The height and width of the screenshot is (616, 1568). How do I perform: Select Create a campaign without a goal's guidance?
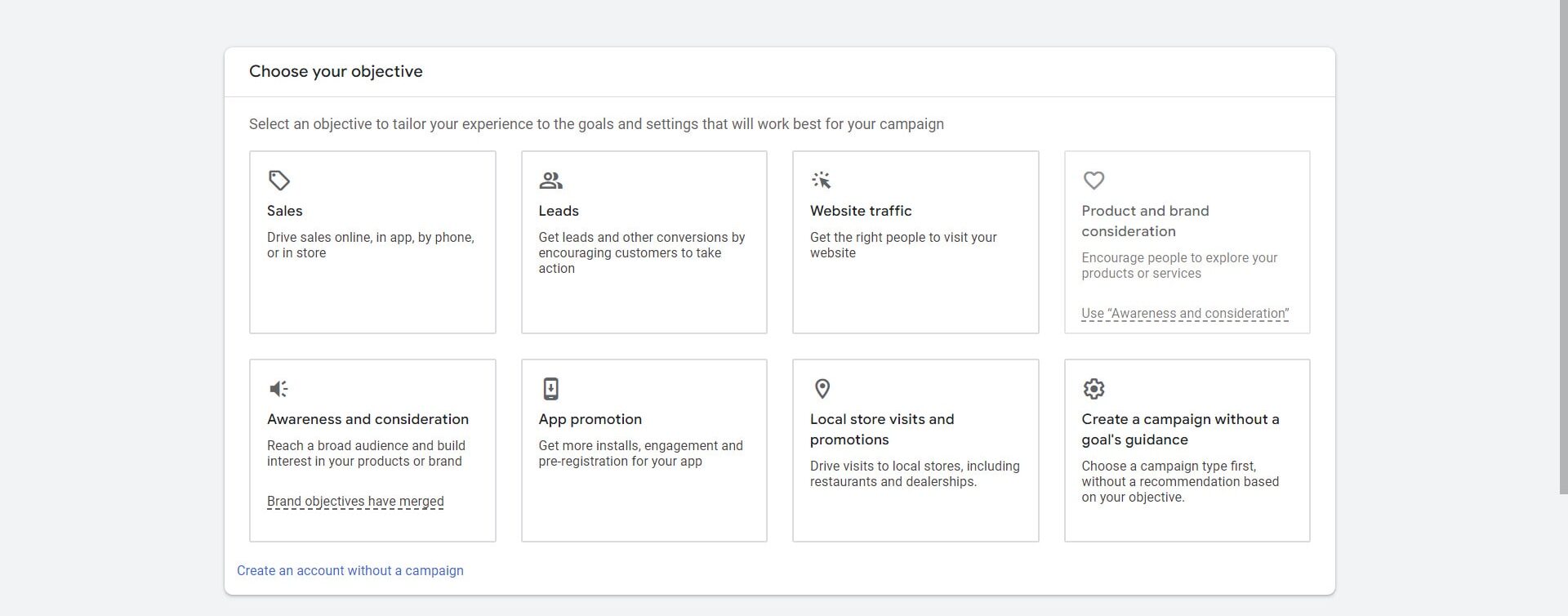[x=1180, y=429]
